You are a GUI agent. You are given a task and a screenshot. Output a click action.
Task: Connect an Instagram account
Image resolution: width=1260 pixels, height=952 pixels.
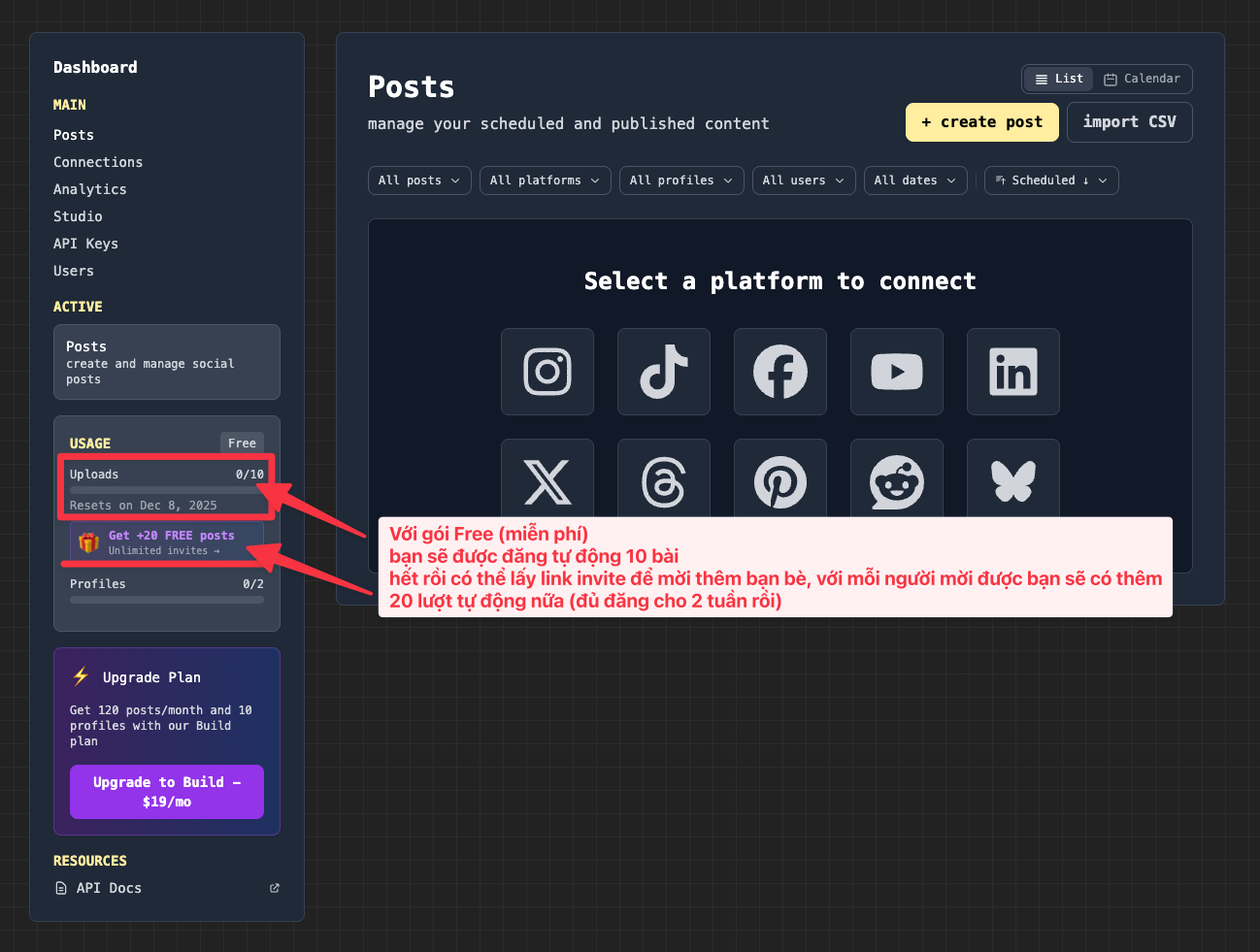547,372
